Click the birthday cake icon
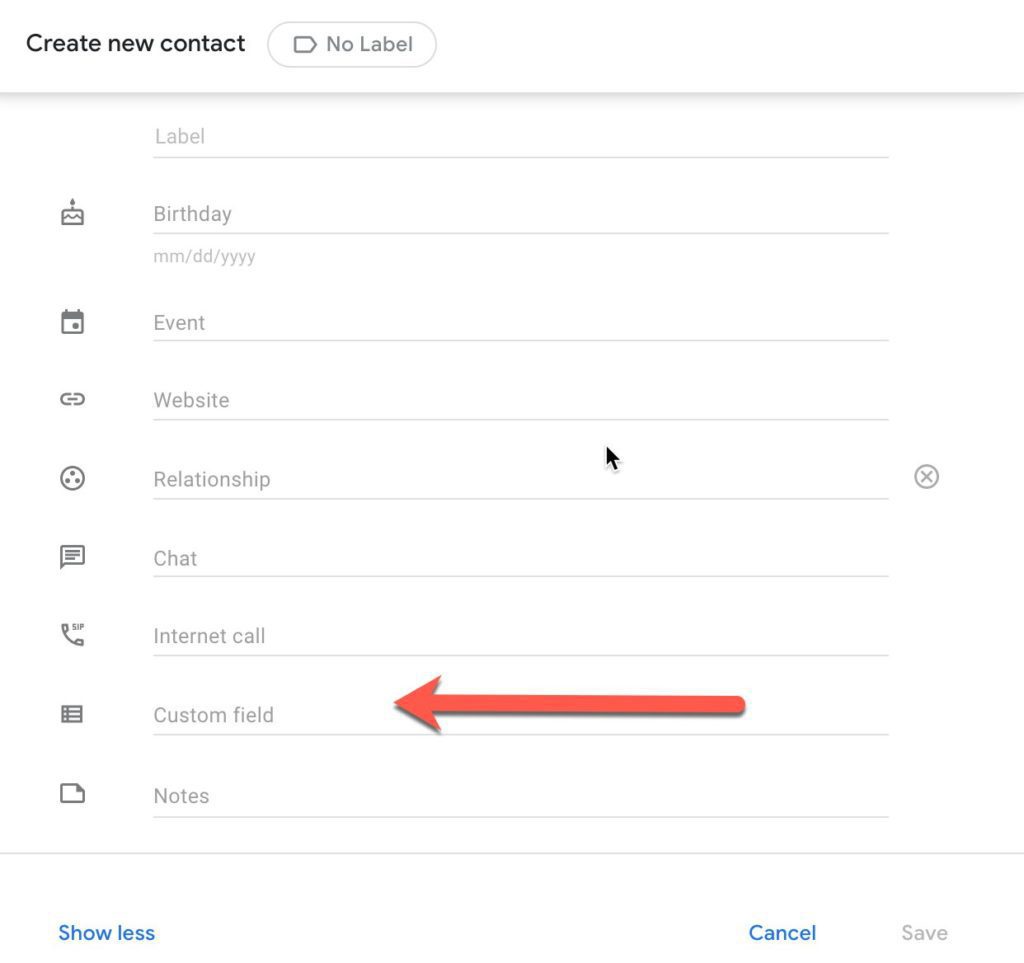 click(72, 213)
